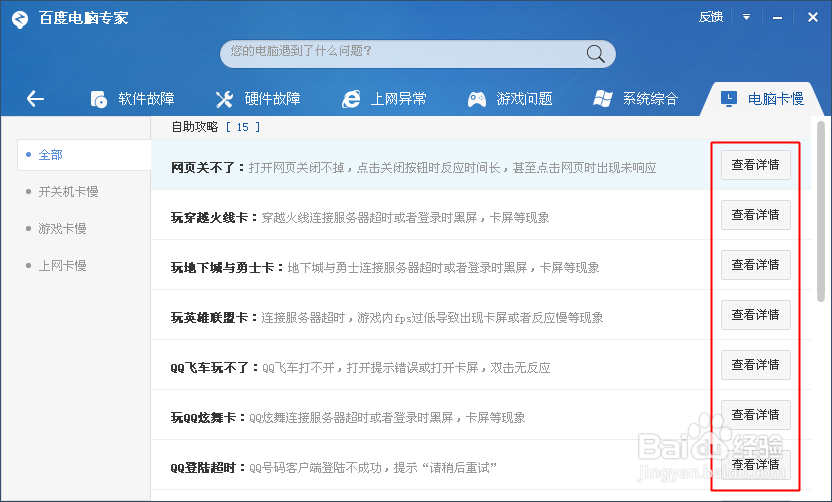832x502 pixels.
Task: View details for 网页关不了
Action: point(756,165)
